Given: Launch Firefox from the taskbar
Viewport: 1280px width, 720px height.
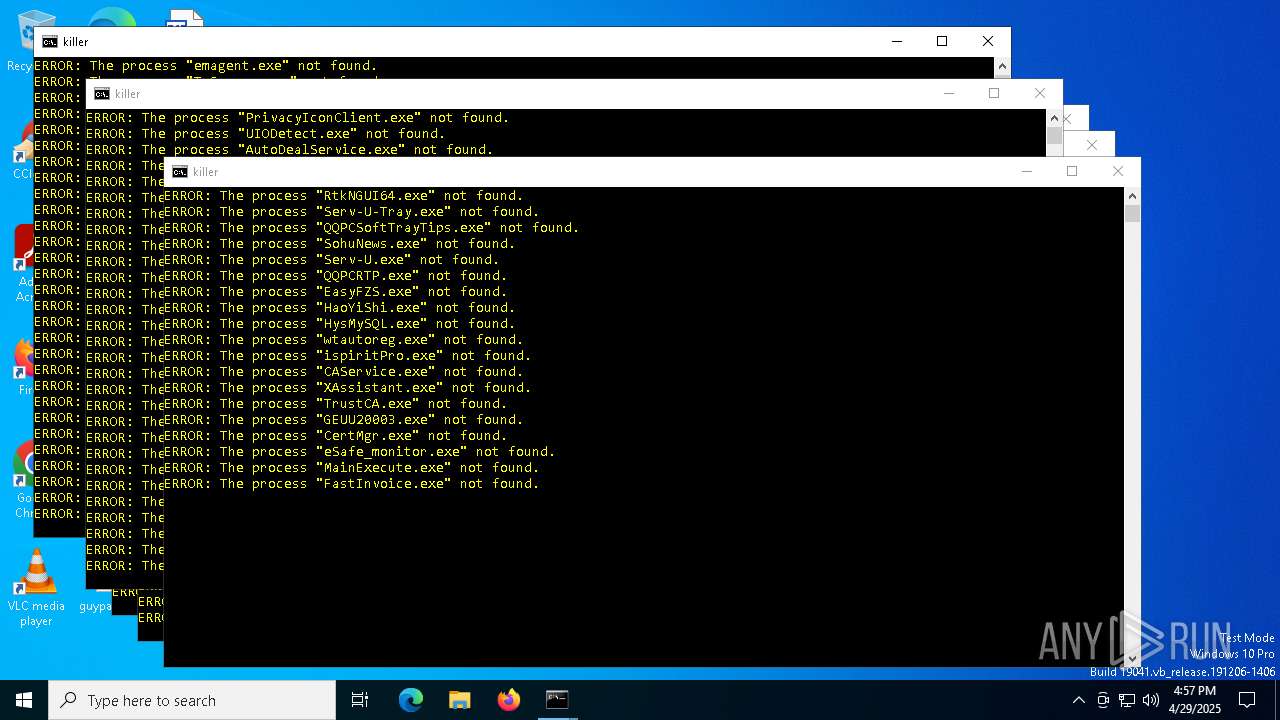Looking at the screenshot, I should click(508, 700).
